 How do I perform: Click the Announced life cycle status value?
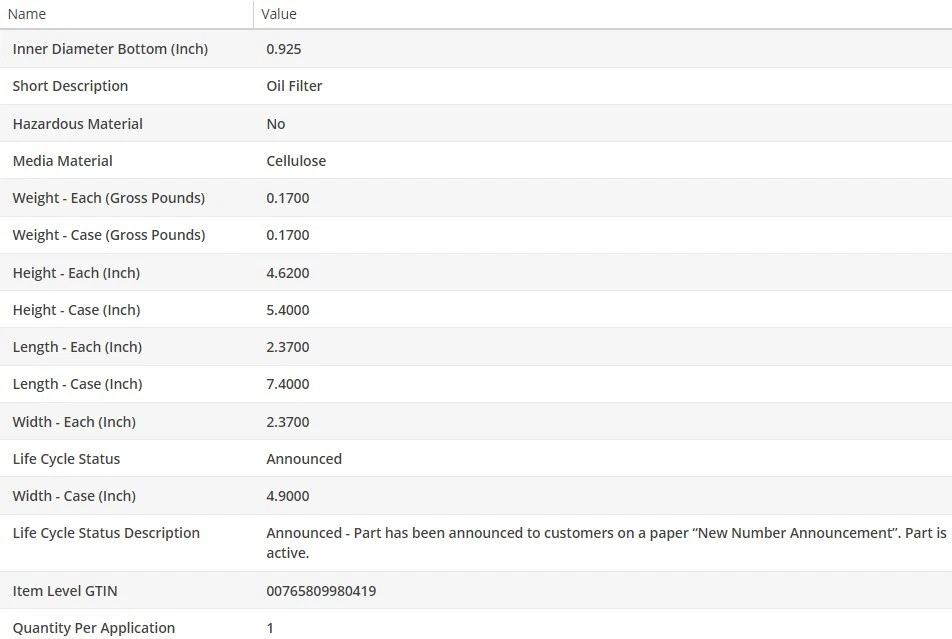click(x=304, y=459)
